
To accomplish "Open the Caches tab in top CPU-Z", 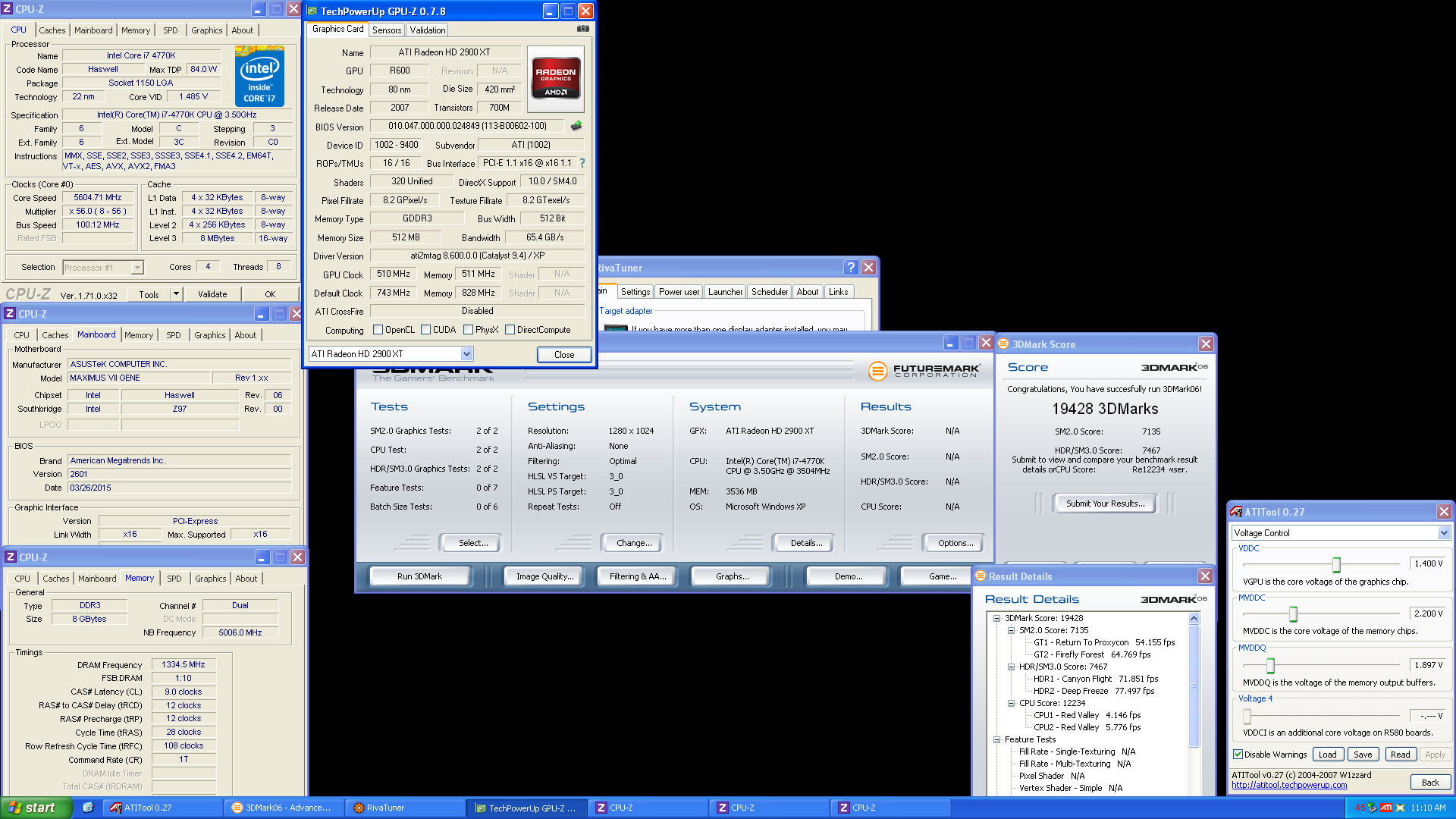I will click(52, 30).
